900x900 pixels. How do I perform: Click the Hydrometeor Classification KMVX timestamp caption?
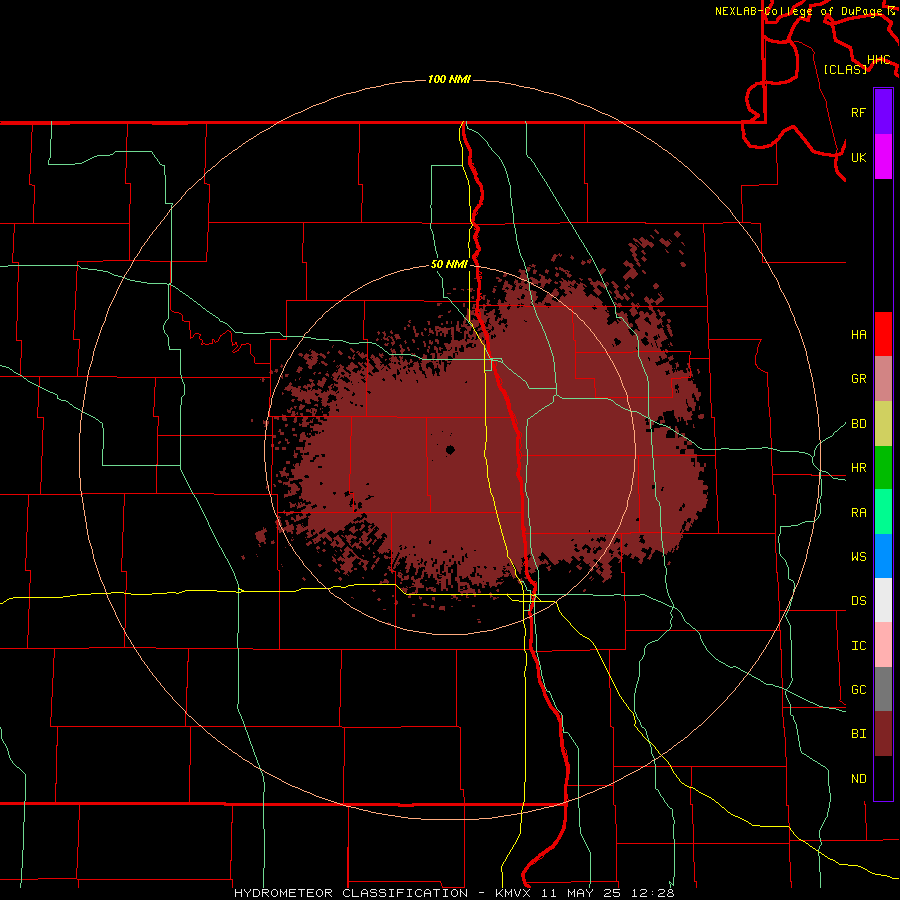(x=454, y=893)
